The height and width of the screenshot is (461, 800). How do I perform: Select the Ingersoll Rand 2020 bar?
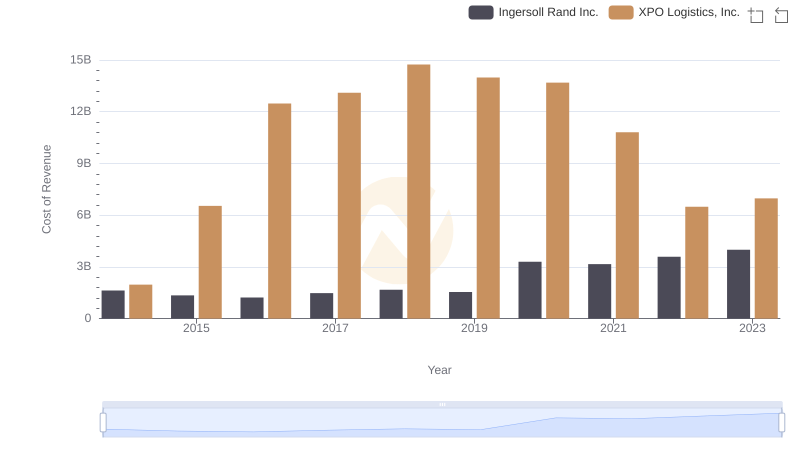530,290
